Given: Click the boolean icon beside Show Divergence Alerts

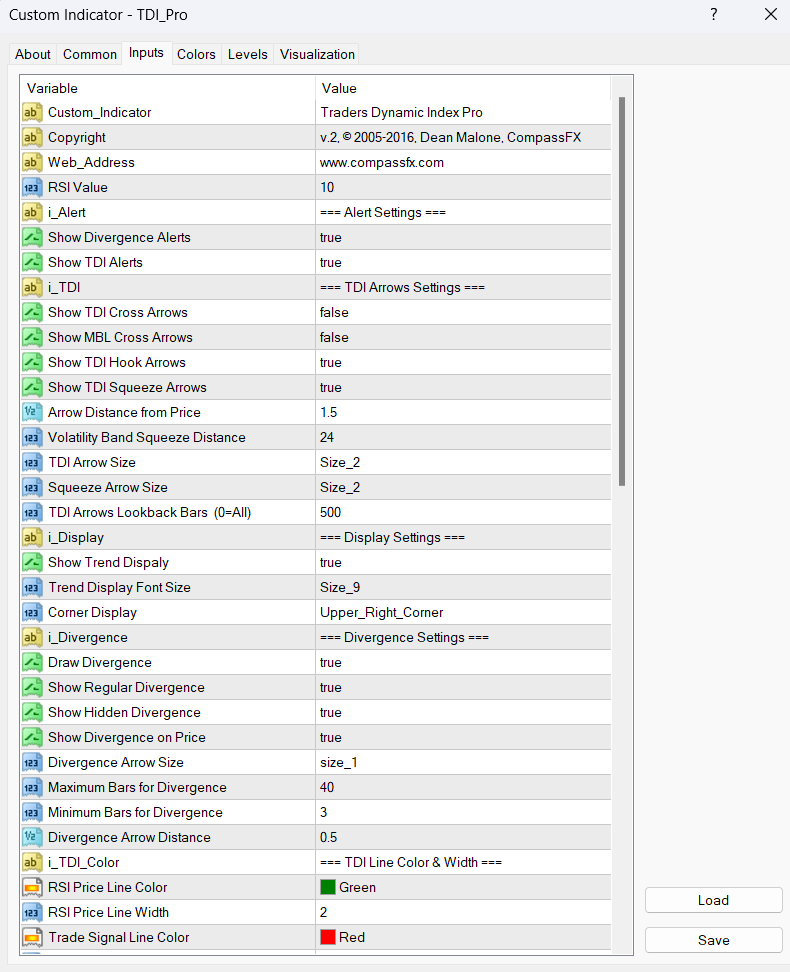Looking at the screenshot, I should (32, 237).
